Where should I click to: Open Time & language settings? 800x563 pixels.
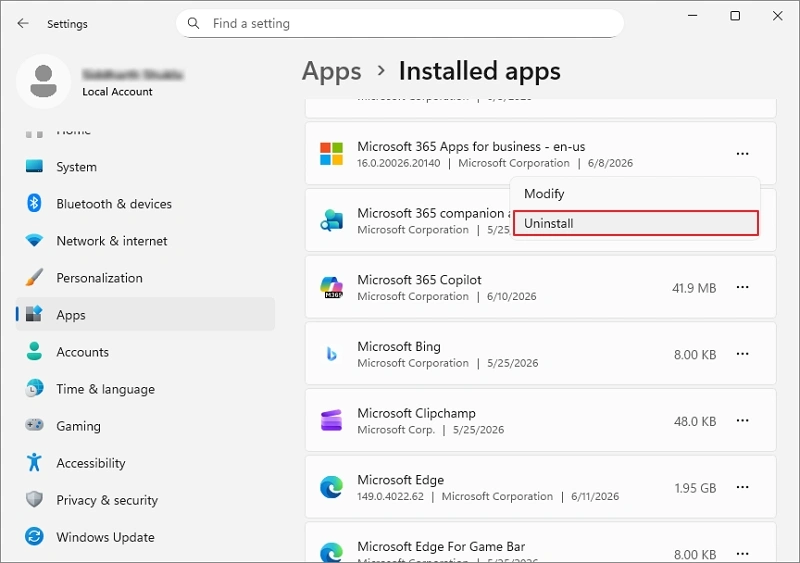[x=145, y=389]
